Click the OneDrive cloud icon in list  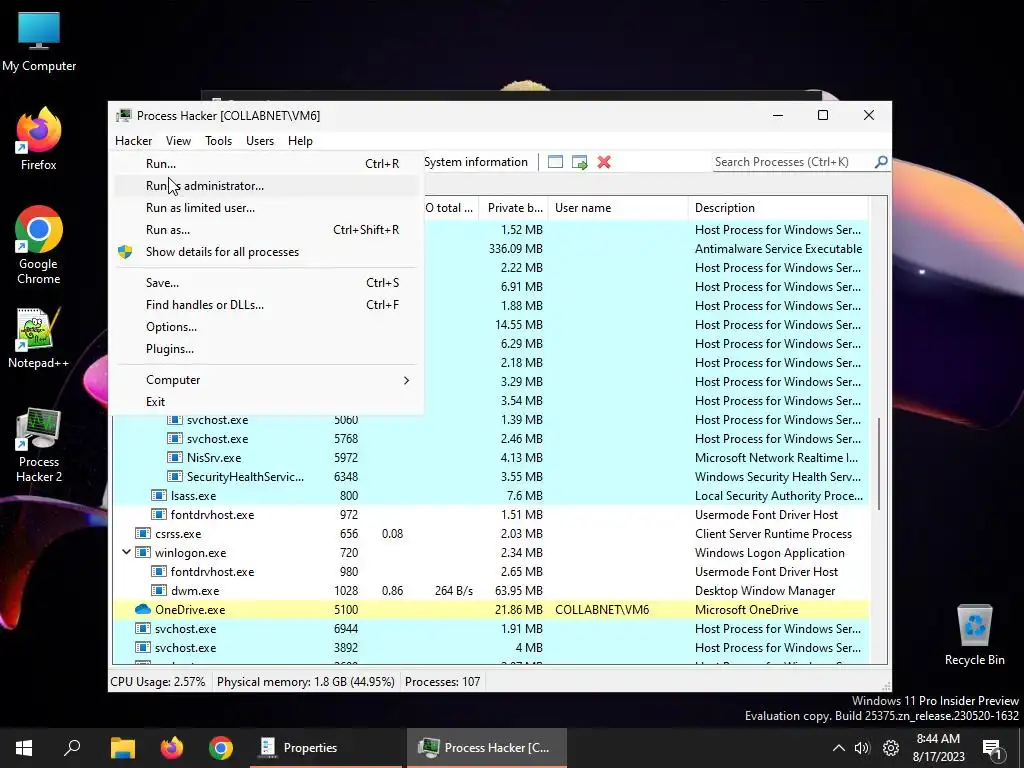coord(142,609)
